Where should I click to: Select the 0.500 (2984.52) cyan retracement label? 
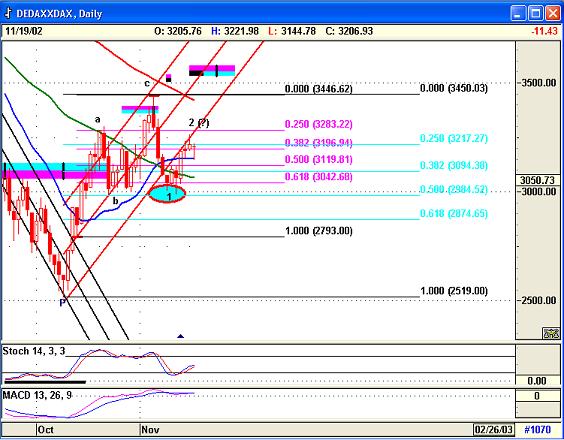click(x=454, y=189)
